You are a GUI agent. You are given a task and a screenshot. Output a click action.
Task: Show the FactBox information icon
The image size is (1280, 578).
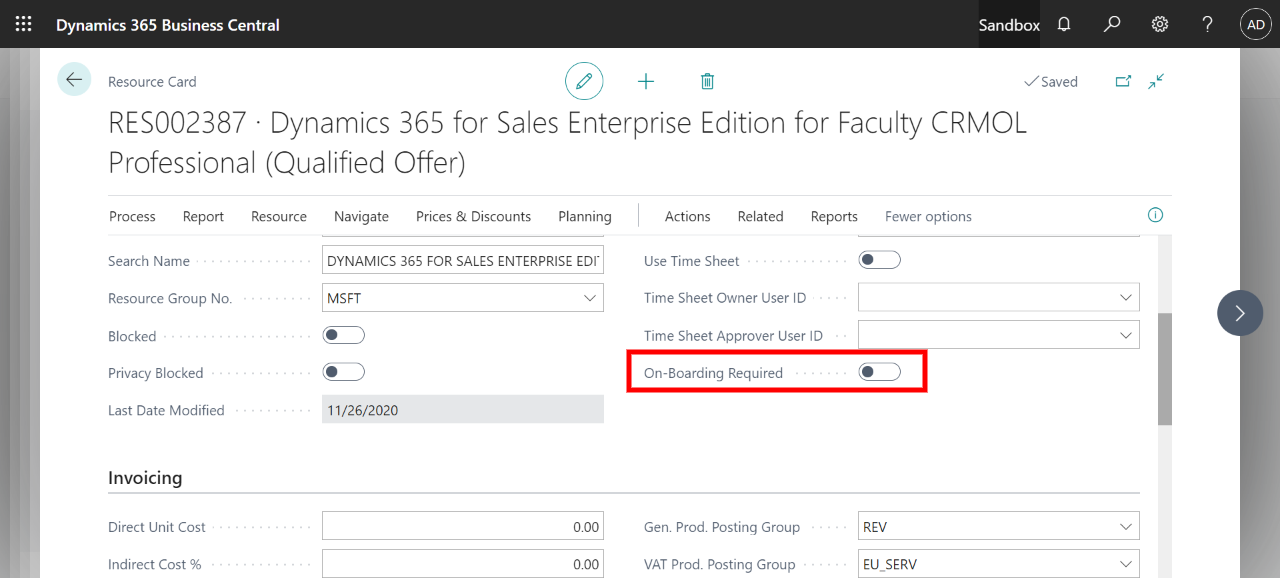1155,215
